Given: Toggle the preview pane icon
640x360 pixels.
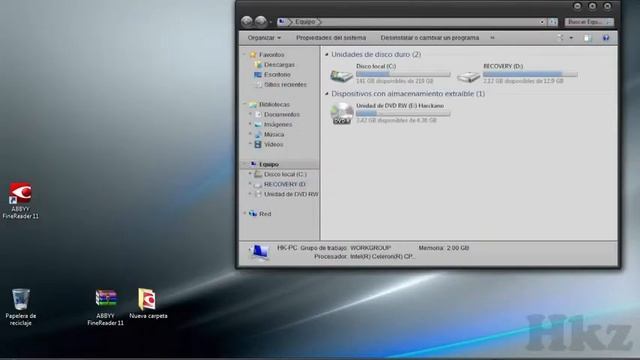Looking at the screenshot, I should pyautogui.click(x=587, y=38).
